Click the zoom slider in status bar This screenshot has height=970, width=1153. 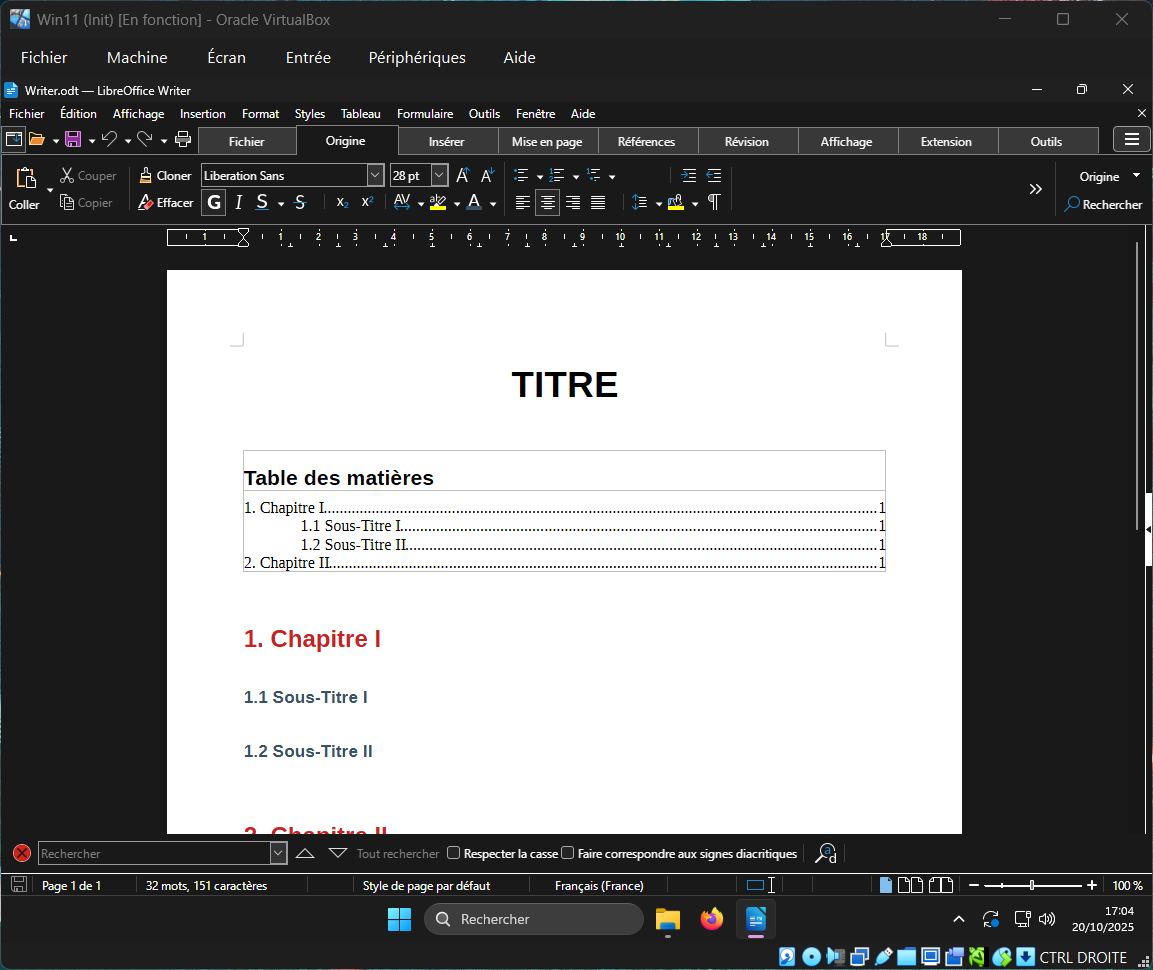(x=1032, y=885)
